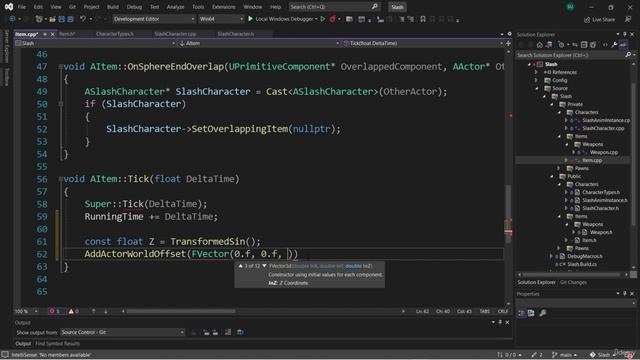
Task: Switch to the Git Changes tab
Action: (573, 282)
